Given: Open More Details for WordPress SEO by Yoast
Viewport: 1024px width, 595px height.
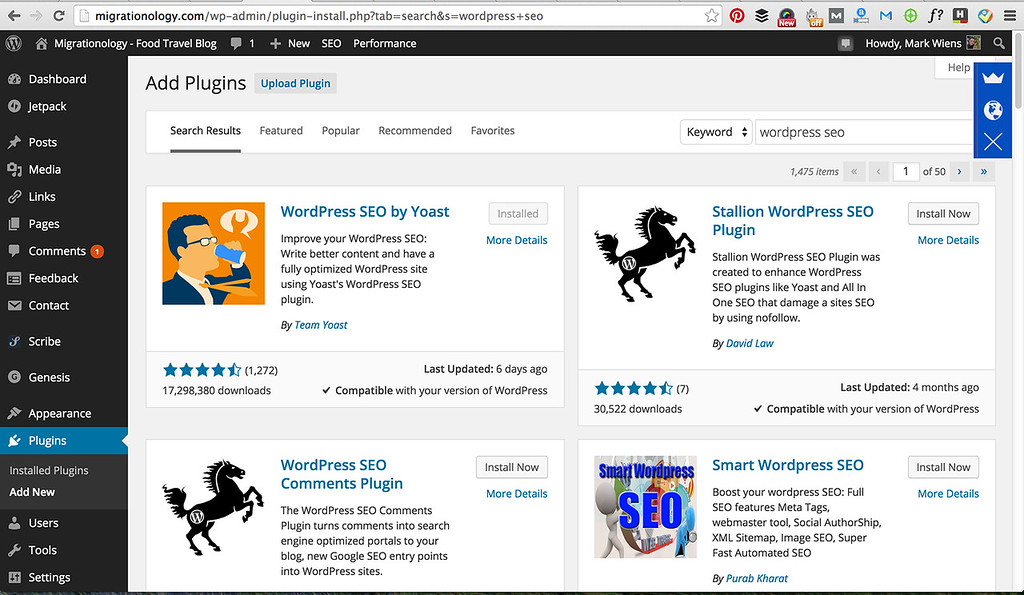Looking at the screenshot, I should [517, 240].
